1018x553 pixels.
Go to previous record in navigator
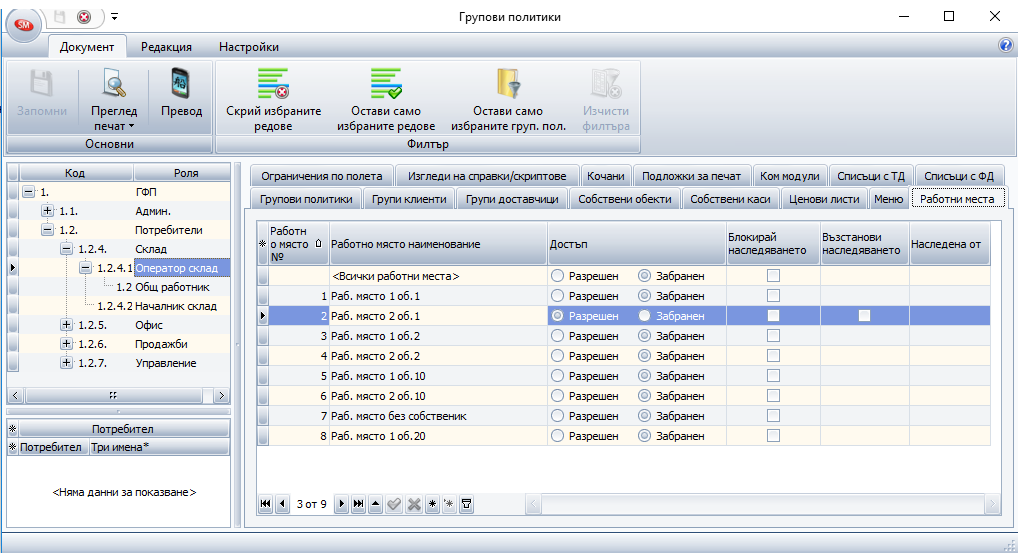coord(282,504)
